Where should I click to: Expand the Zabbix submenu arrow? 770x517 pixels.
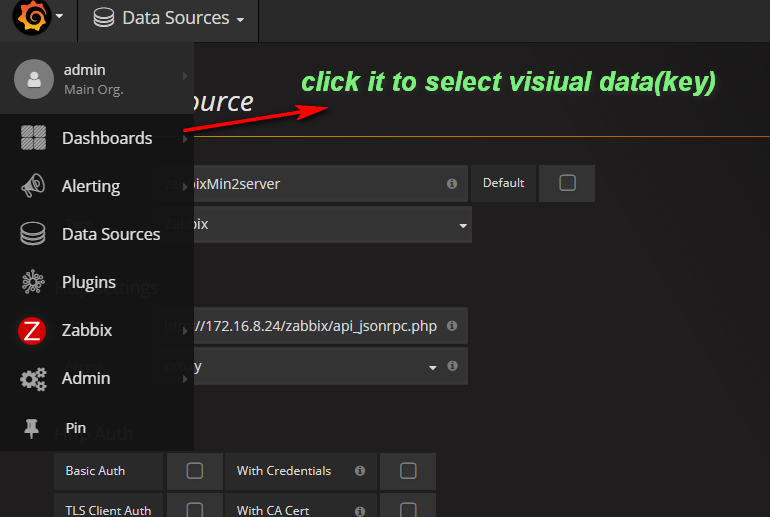click(185, 331)
